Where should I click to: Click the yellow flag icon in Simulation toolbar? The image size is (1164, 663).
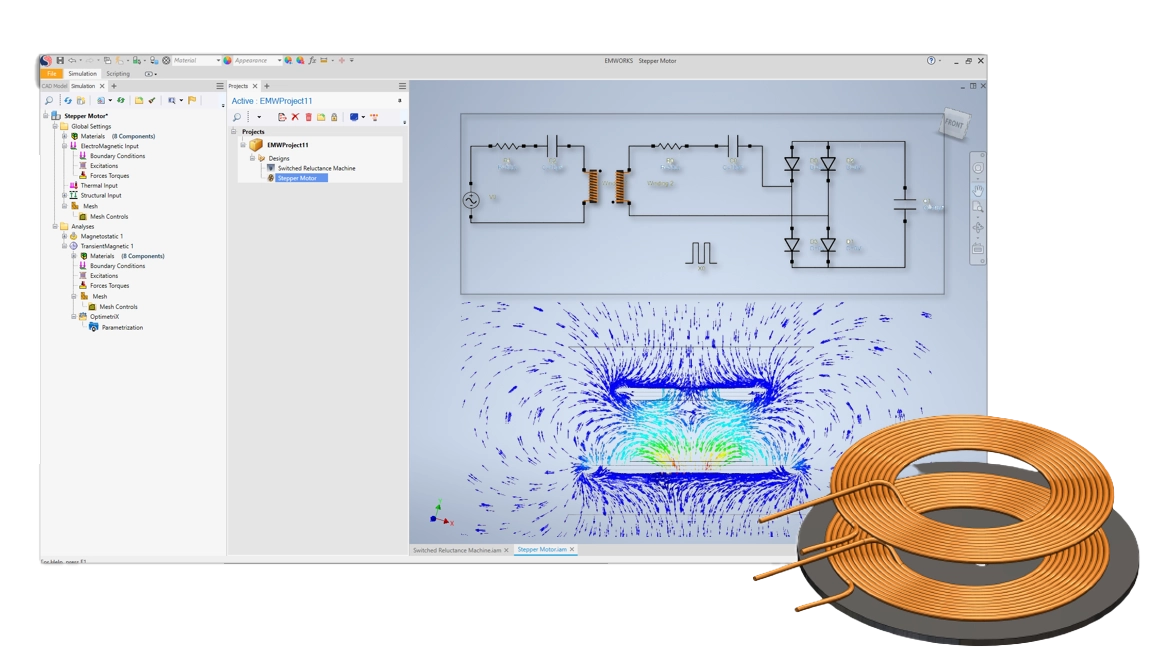194,101
